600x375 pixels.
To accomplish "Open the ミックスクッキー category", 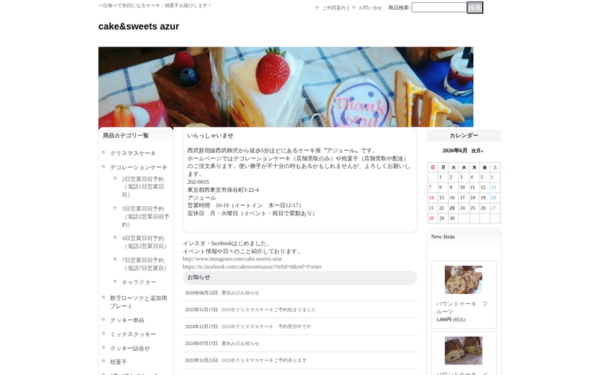I will 133,334.
